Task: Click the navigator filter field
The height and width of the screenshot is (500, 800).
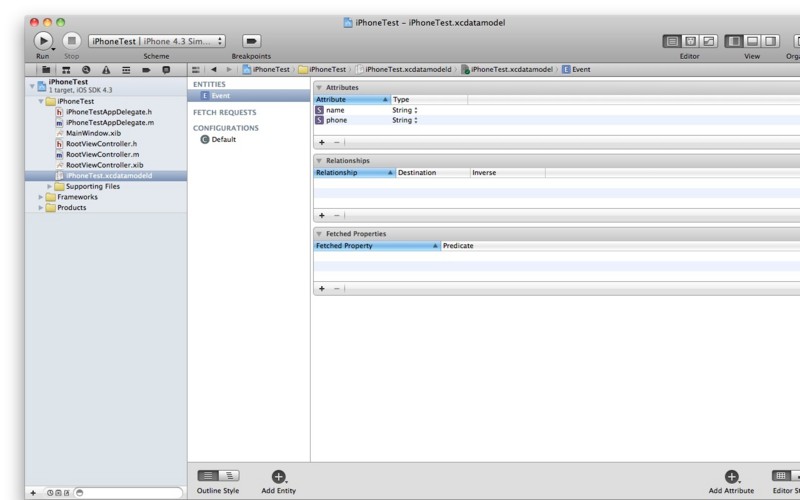Action: point(129,493)
